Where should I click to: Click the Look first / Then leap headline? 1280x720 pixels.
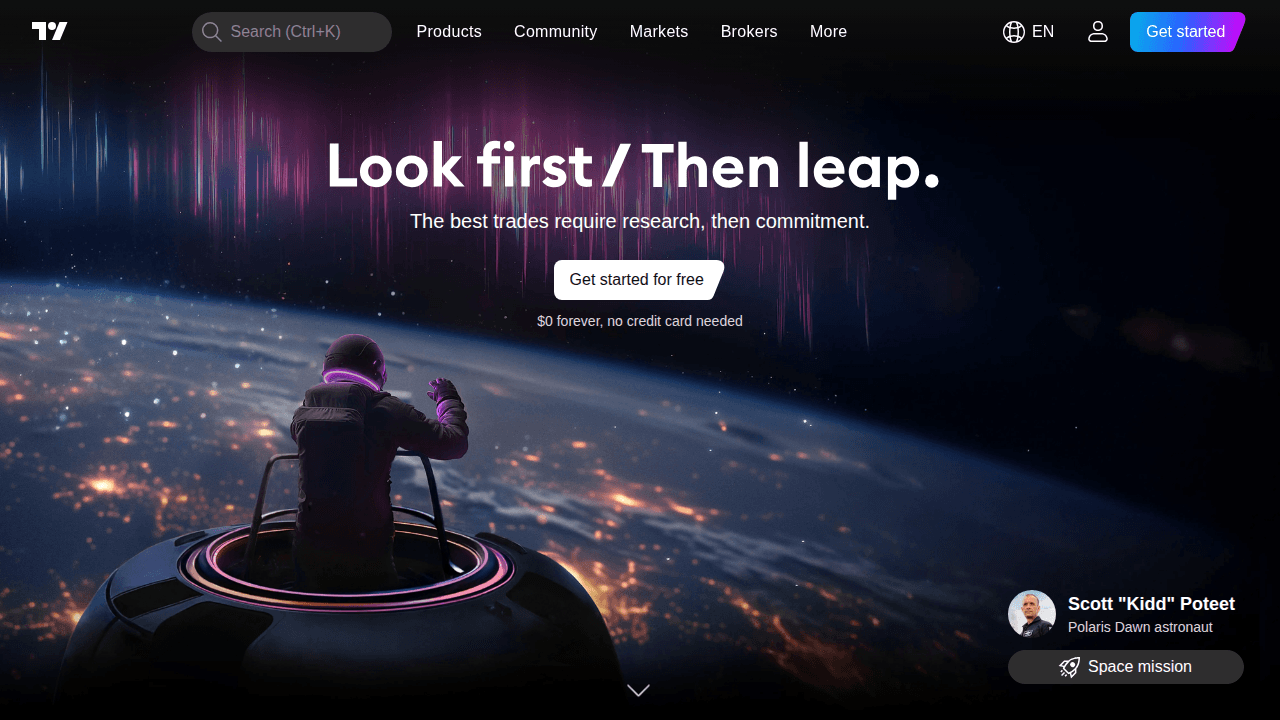pyautogui.click(x=634, y=166)
